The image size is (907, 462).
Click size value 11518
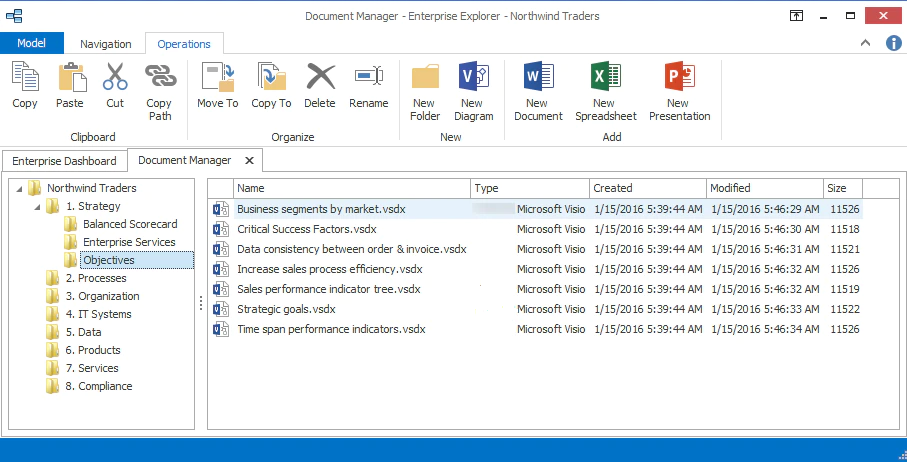pyautogui.click(x=845, y=230)
